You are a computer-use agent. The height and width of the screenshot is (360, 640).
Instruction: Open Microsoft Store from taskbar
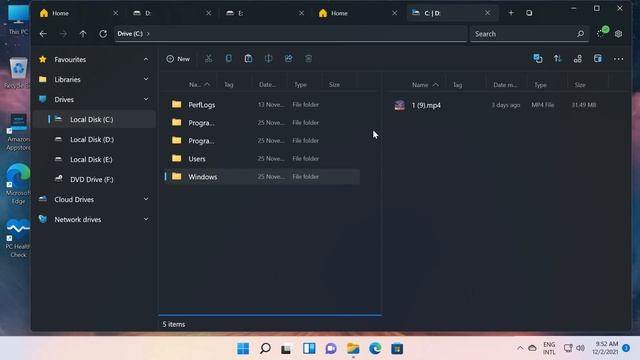click(397, 349)
